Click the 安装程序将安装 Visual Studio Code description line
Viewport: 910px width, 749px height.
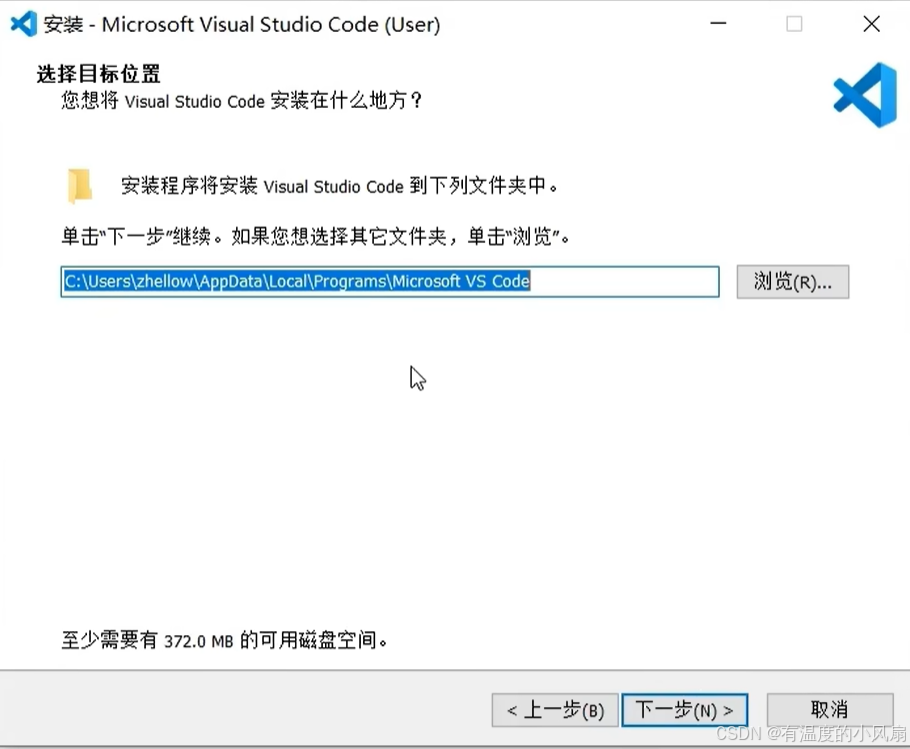(339, 186)
